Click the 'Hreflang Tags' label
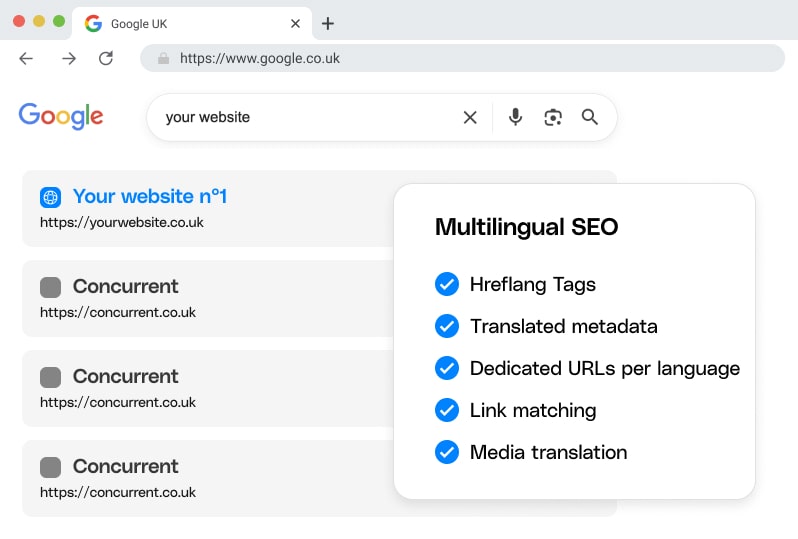Image resolution: width=798 pixels, height=539 pixels. [532, 285]
